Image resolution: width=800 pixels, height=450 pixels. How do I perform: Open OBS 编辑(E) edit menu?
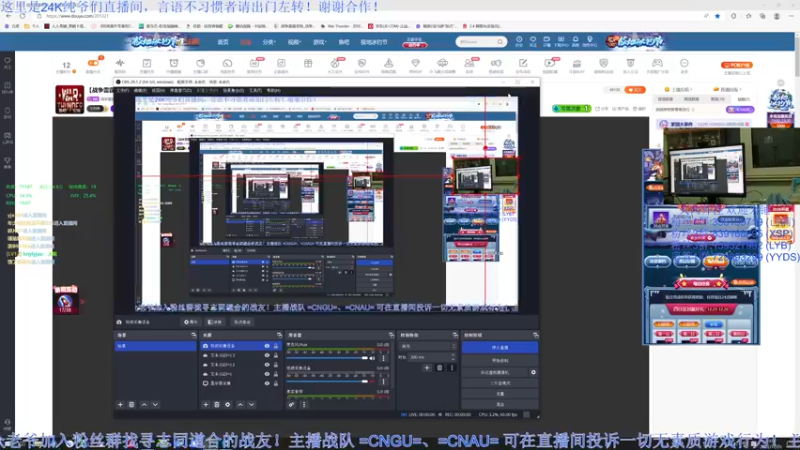point(140,90)
